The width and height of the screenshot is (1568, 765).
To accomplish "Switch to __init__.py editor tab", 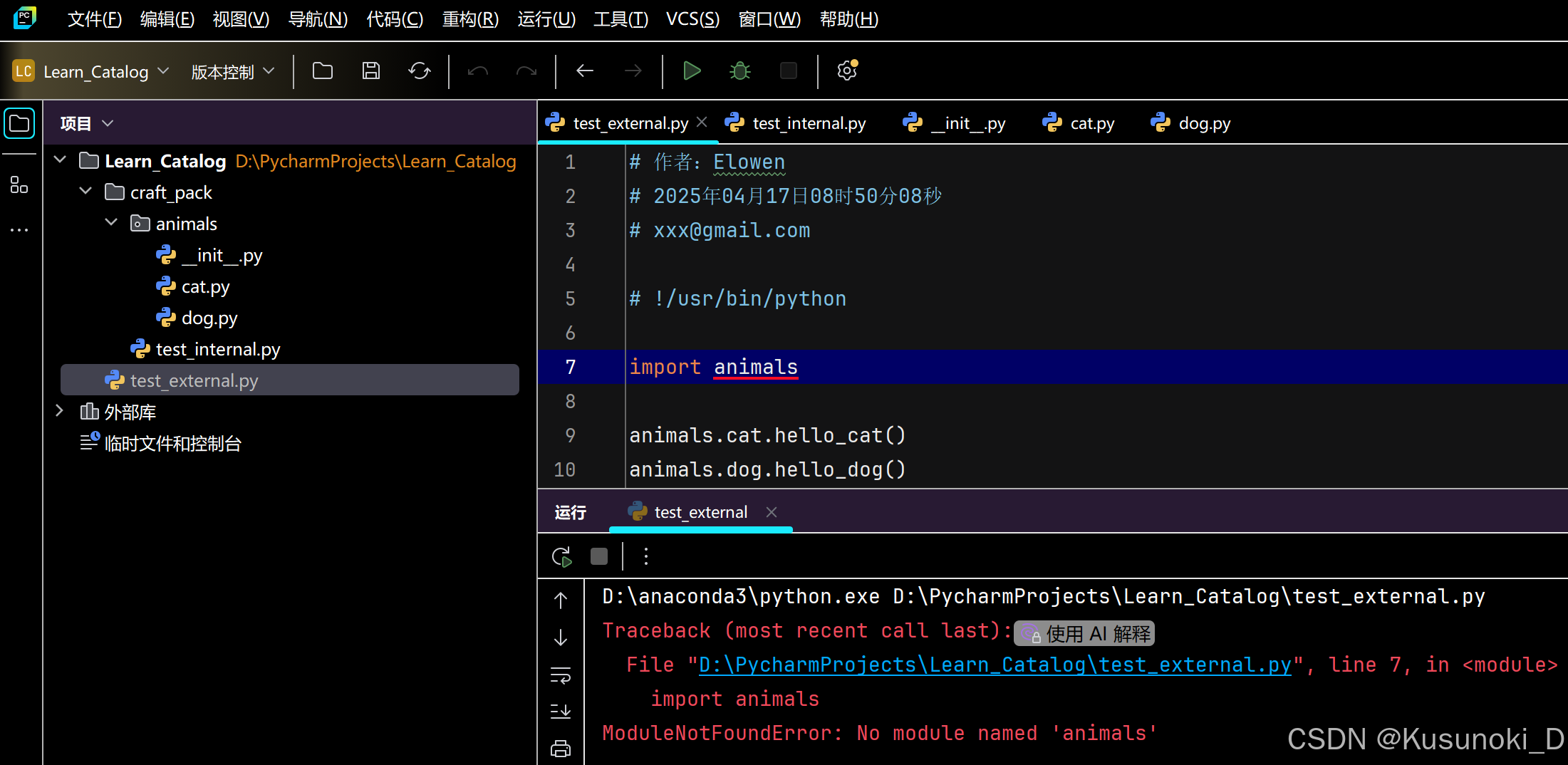I will click(954, 123).
